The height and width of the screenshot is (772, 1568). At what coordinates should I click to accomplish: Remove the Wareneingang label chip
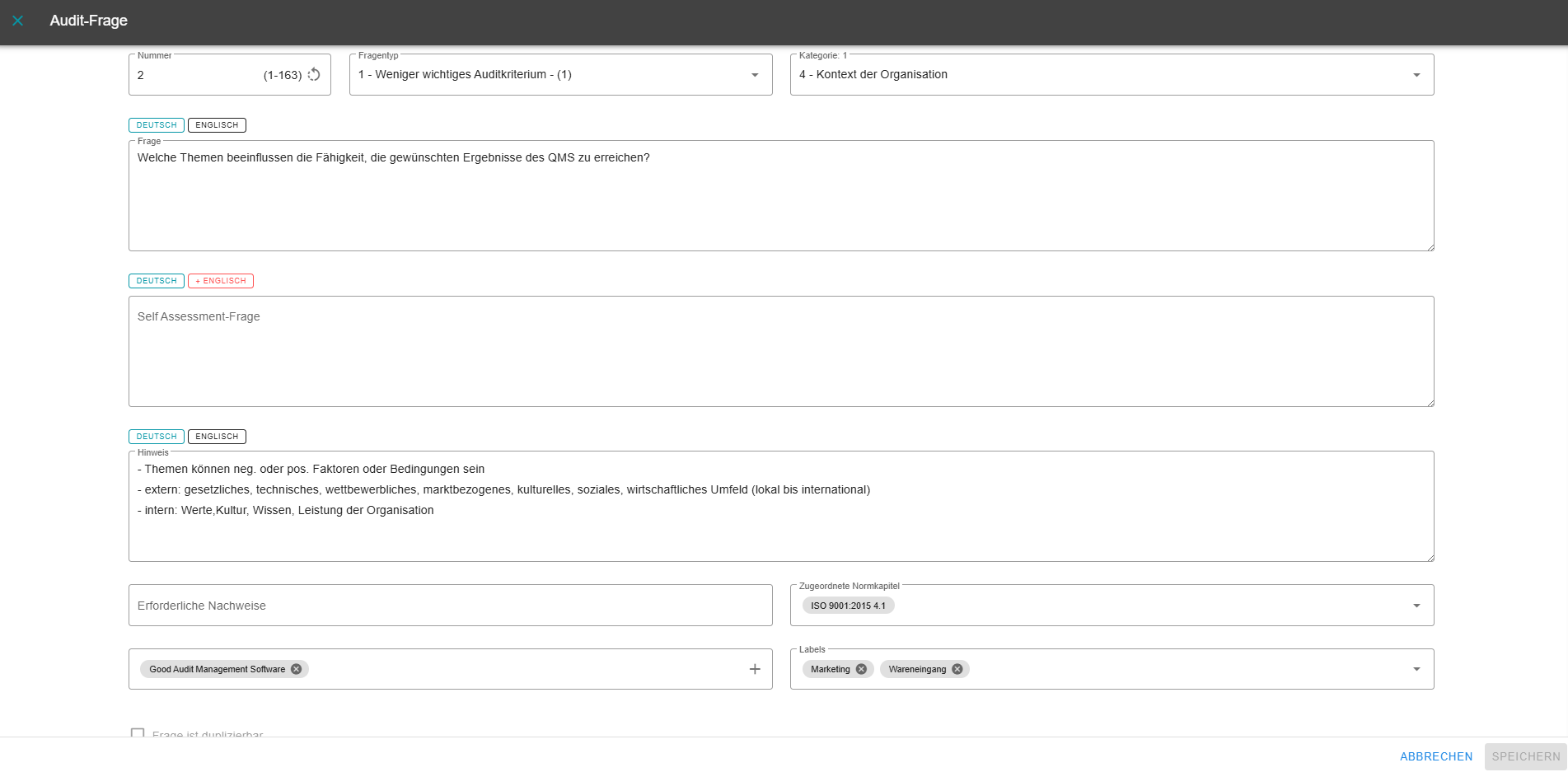click(957, 669)
